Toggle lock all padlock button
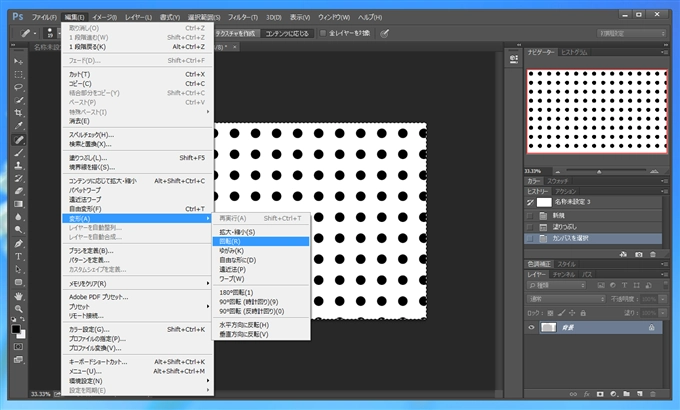 (583, 313)
